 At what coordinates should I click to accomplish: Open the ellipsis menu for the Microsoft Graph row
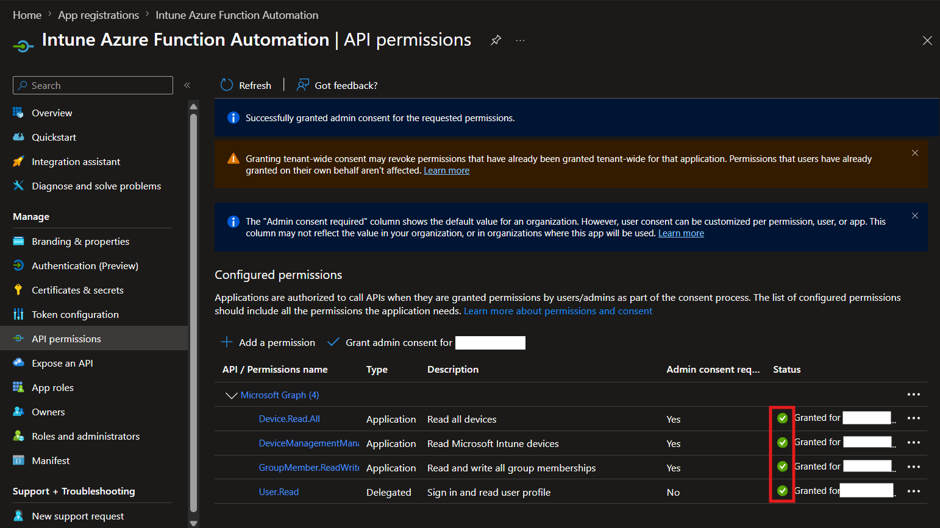click(914, 394)
